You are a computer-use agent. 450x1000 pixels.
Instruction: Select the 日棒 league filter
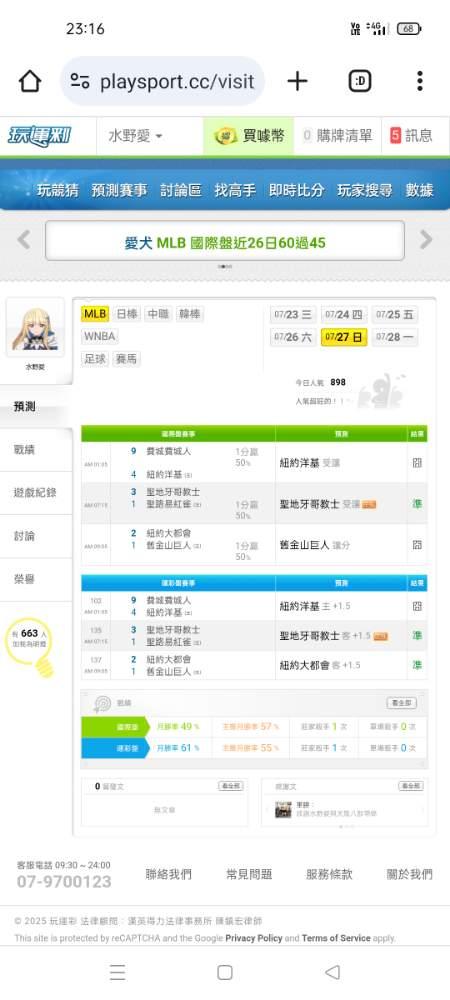[x=127, y=314]
